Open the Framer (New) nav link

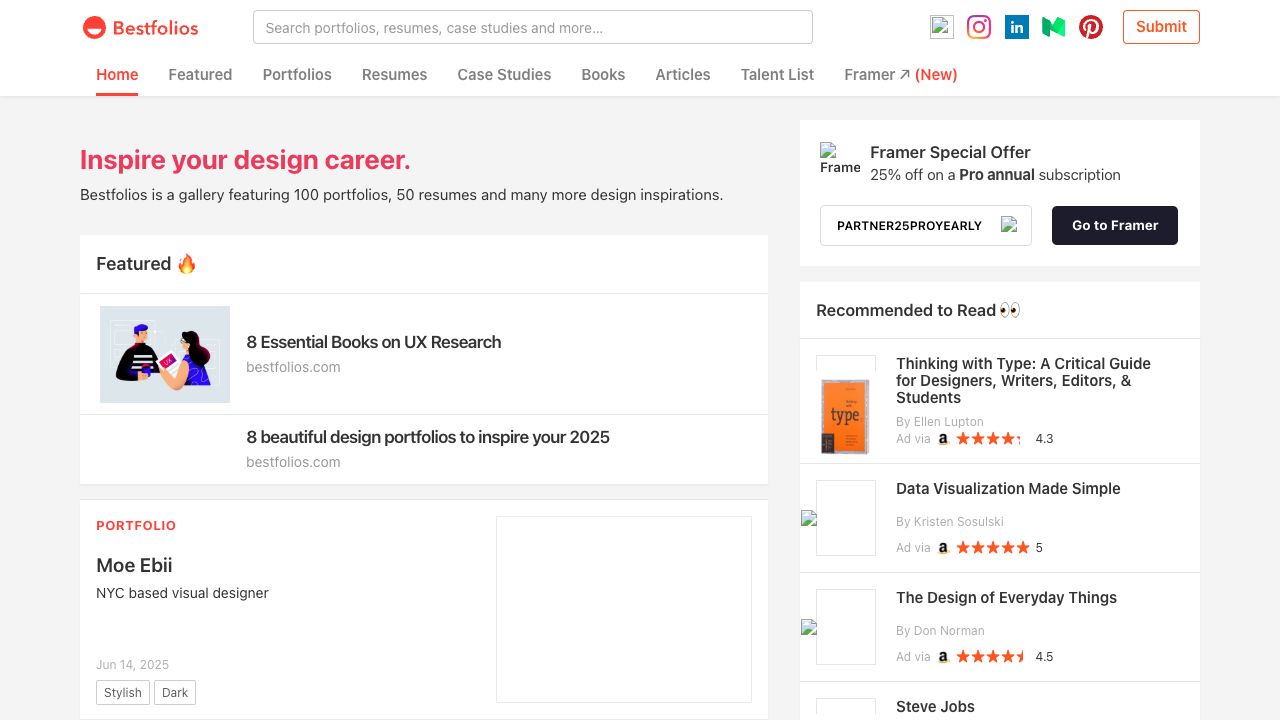(900, 75)
